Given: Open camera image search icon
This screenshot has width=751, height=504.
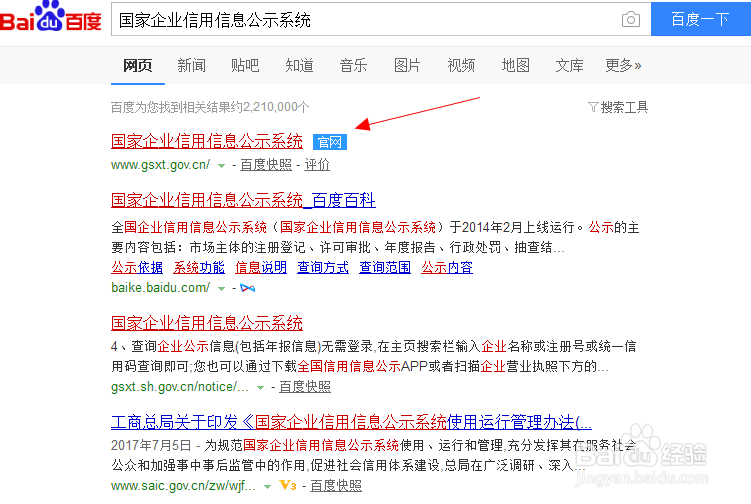Looking at the screenshot, I should (x=630, y=19).
